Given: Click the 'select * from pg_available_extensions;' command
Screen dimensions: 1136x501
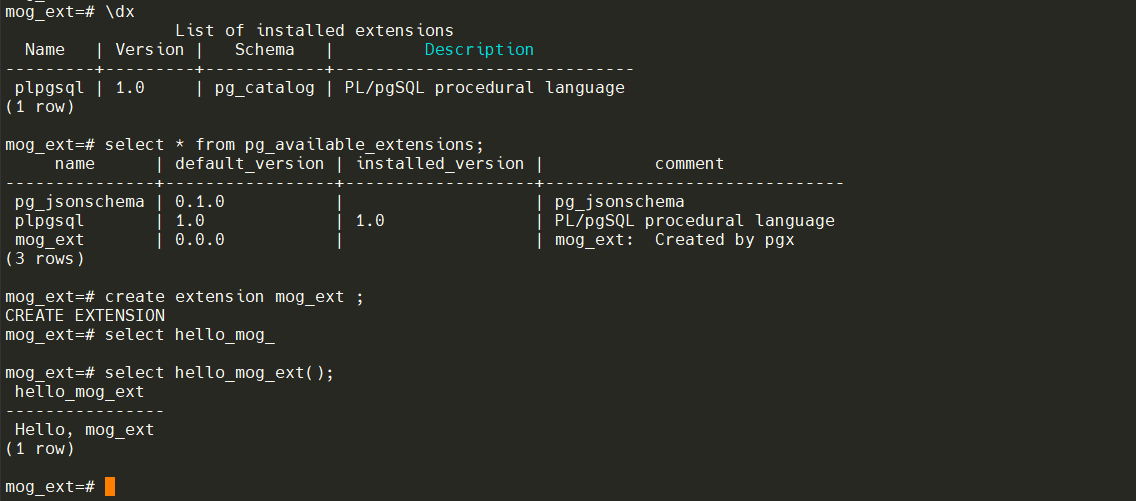Looking at the screenshot, I should [294, 144].
